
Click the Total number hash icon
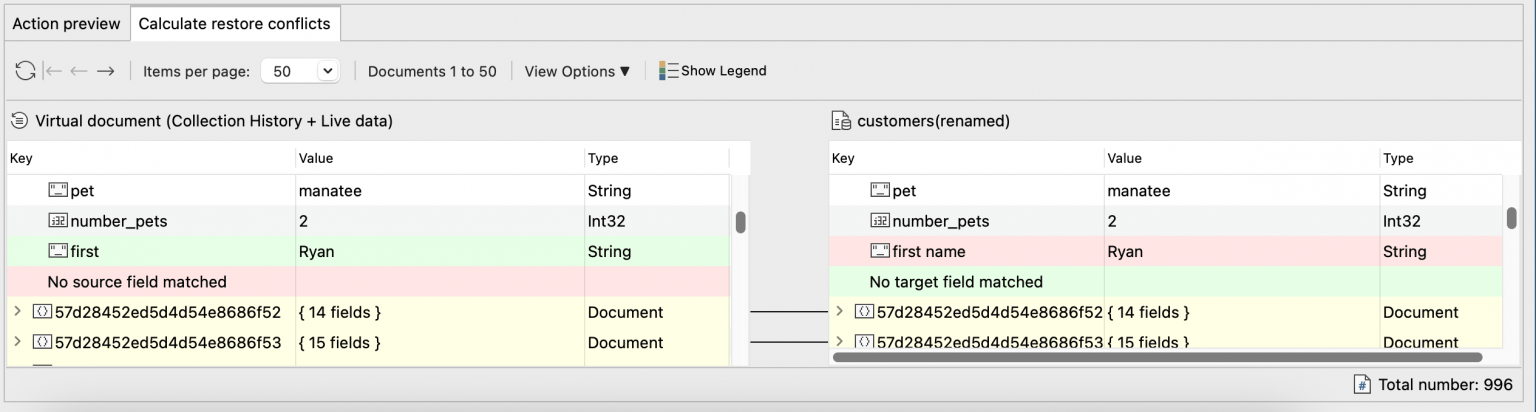click(x=1362, y=385)
